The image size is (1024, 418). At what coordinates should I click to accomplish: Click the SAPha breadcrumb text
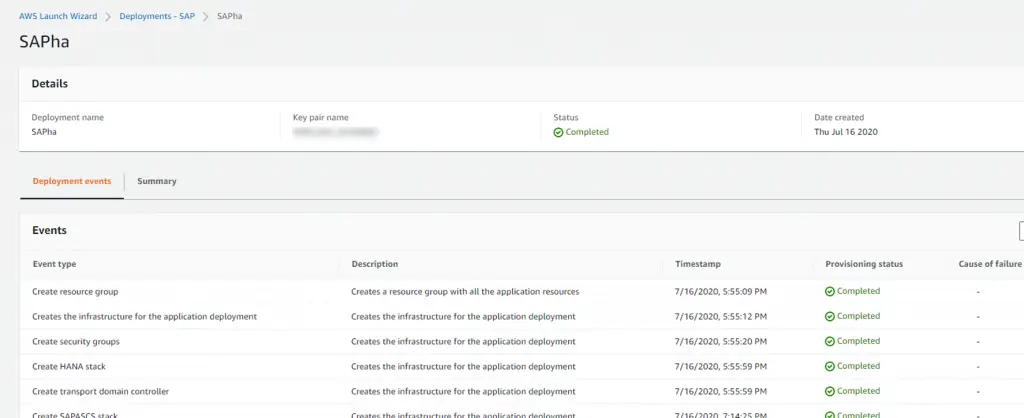[229, 16]
